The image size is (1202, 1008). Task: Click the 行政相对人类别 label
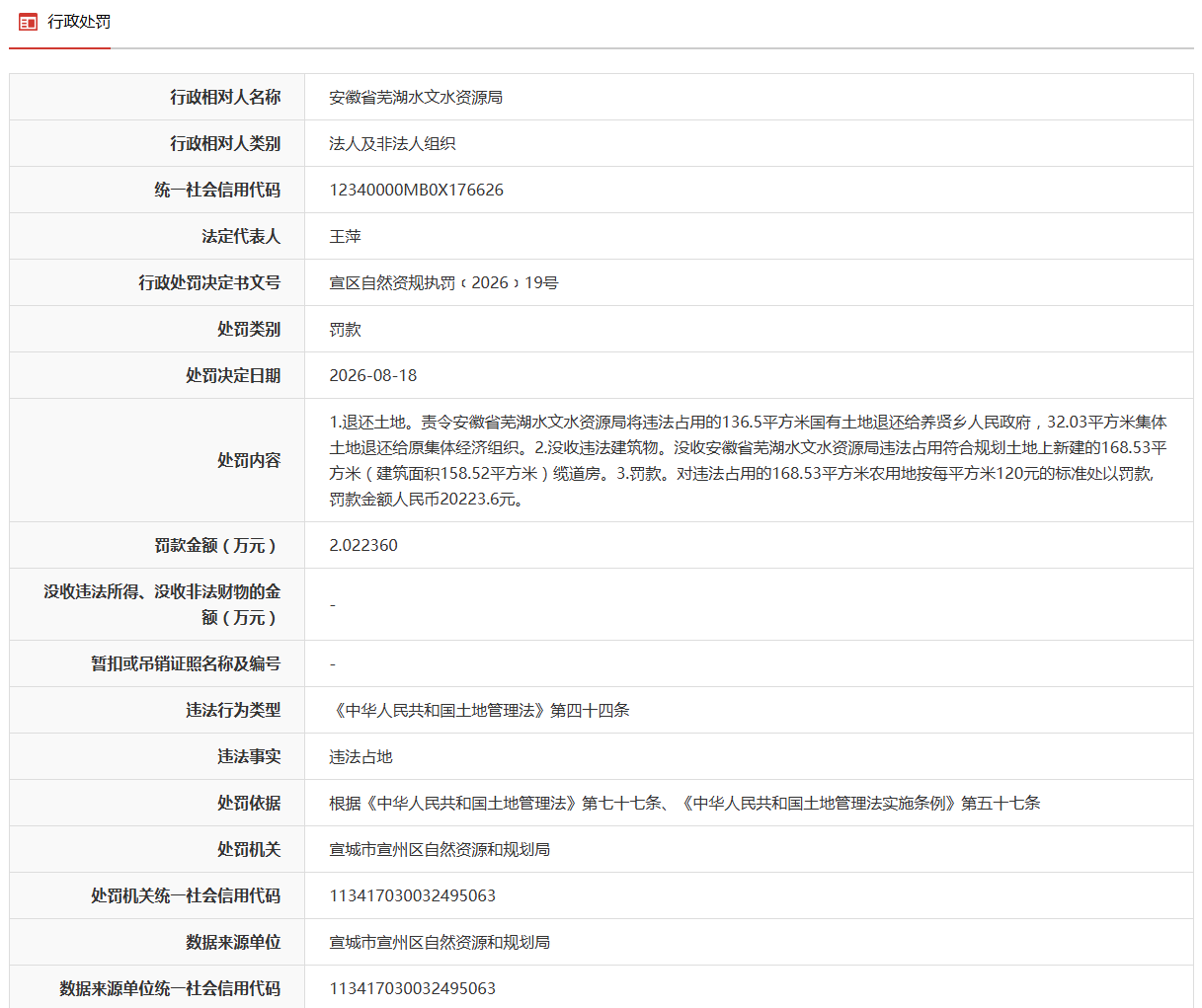point(225,143)
